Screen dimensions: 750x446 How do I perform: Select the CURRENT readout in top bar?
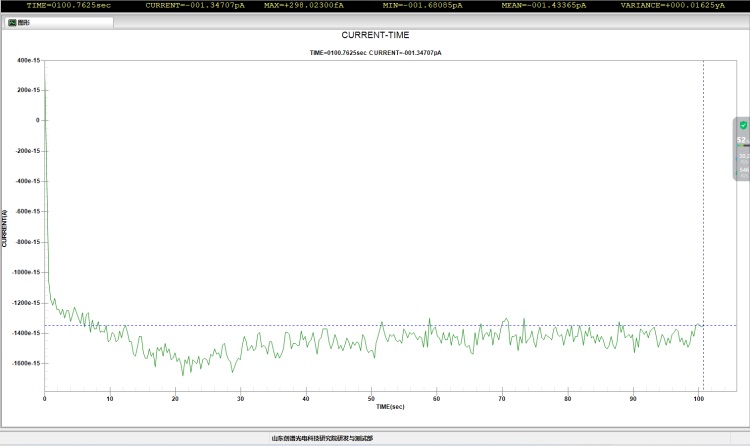point(194,5)
